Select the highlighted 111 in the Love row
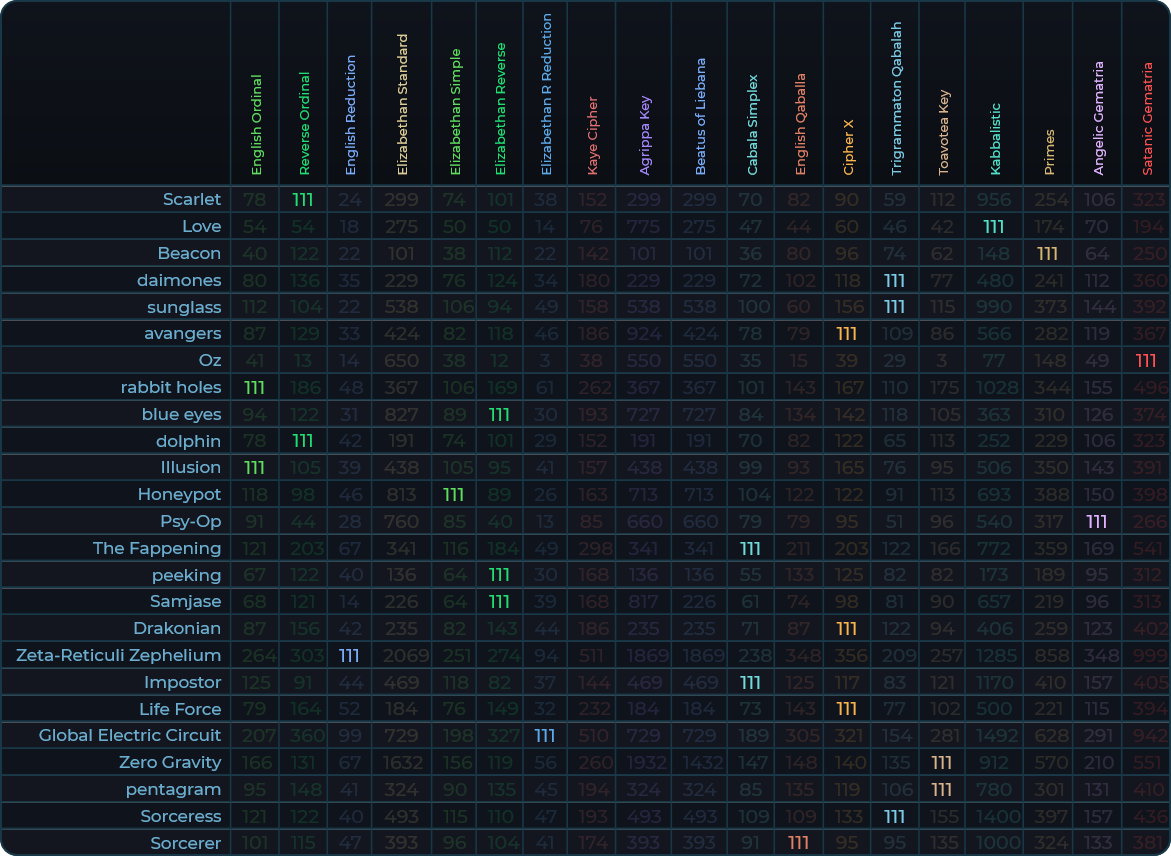 tap(993, 226)
